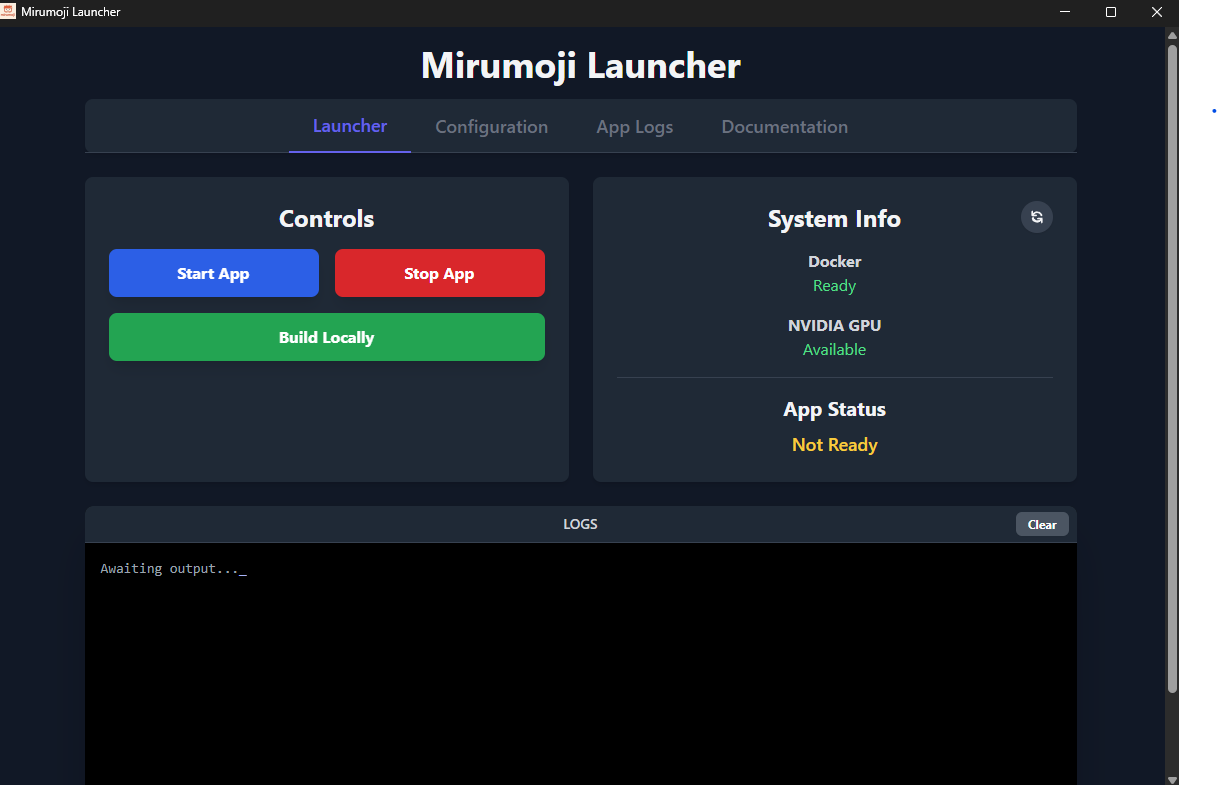This screenshot has height=785, width=1217.
Task: Start the app with Start App button
Action: point(214,273)
